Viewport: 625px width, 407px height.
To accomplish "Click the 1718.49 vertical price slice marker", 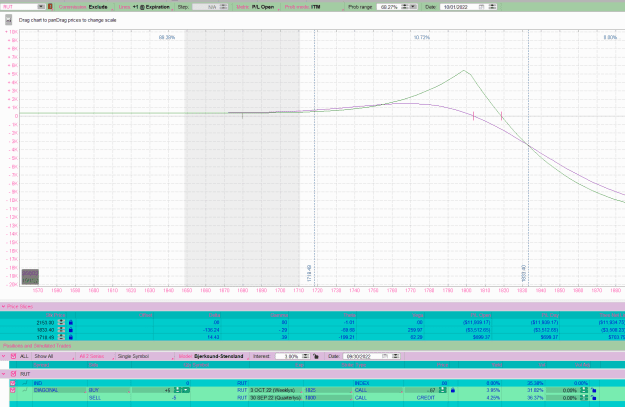I will tap(314, 157).
